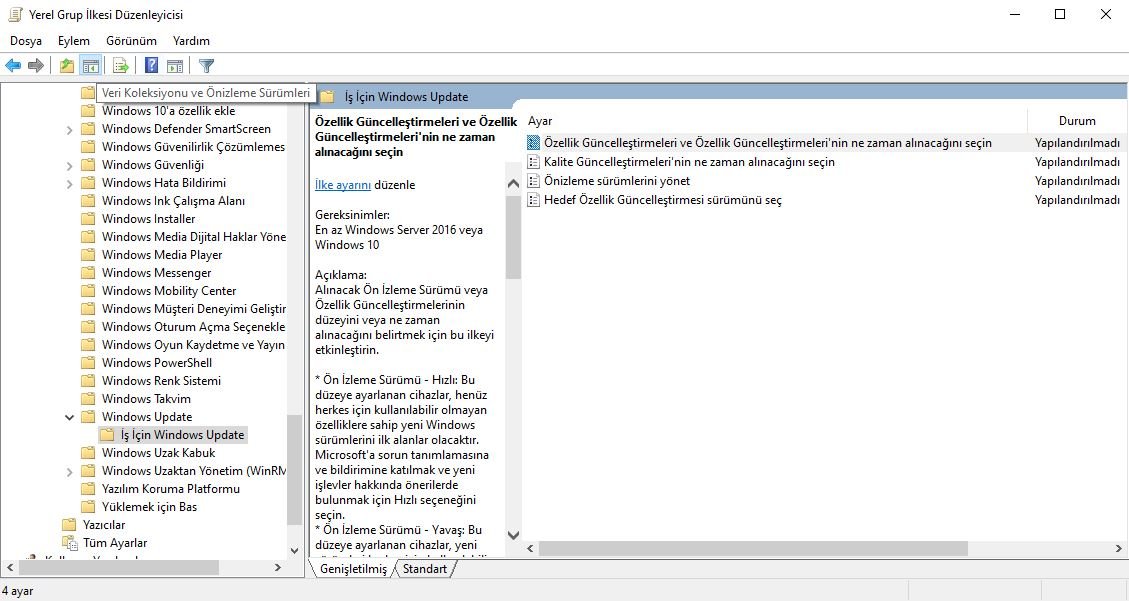Open the Görünüm menu

131,41
